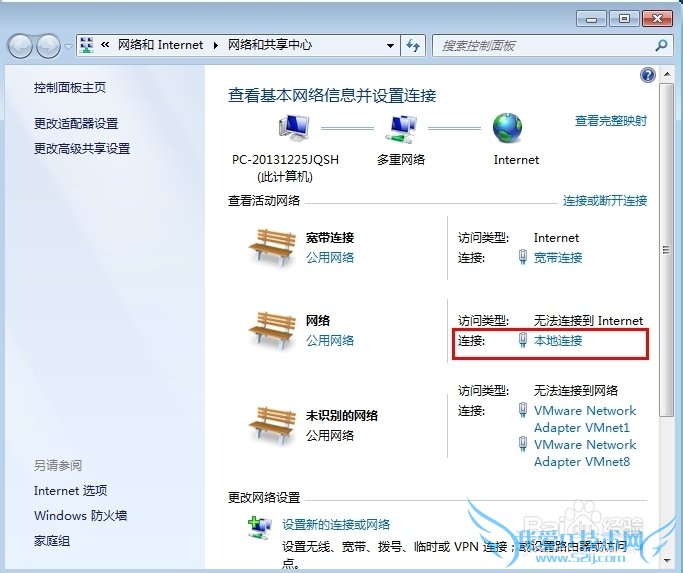Image resolution: width=683 pixels, height=573 pixels.
Task: Open VMware Network Adapter VMnet8 link
Action: coord(585,453)
